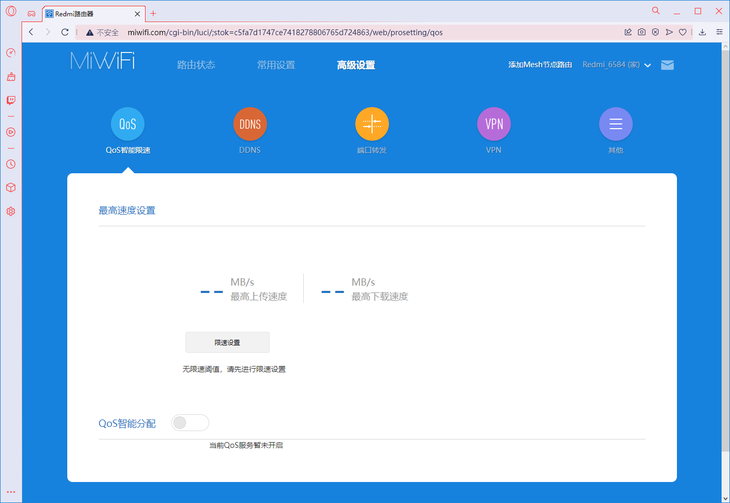Open Opera sidebar settings gear
Viewport: 730px width, 503px height.
click(x=11, y=211)
